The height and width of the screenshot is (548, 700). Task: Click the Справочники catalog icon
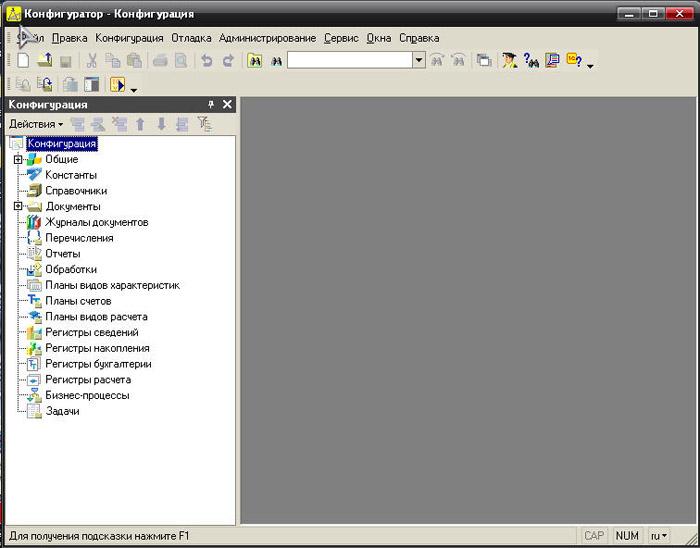pos(34,191)
